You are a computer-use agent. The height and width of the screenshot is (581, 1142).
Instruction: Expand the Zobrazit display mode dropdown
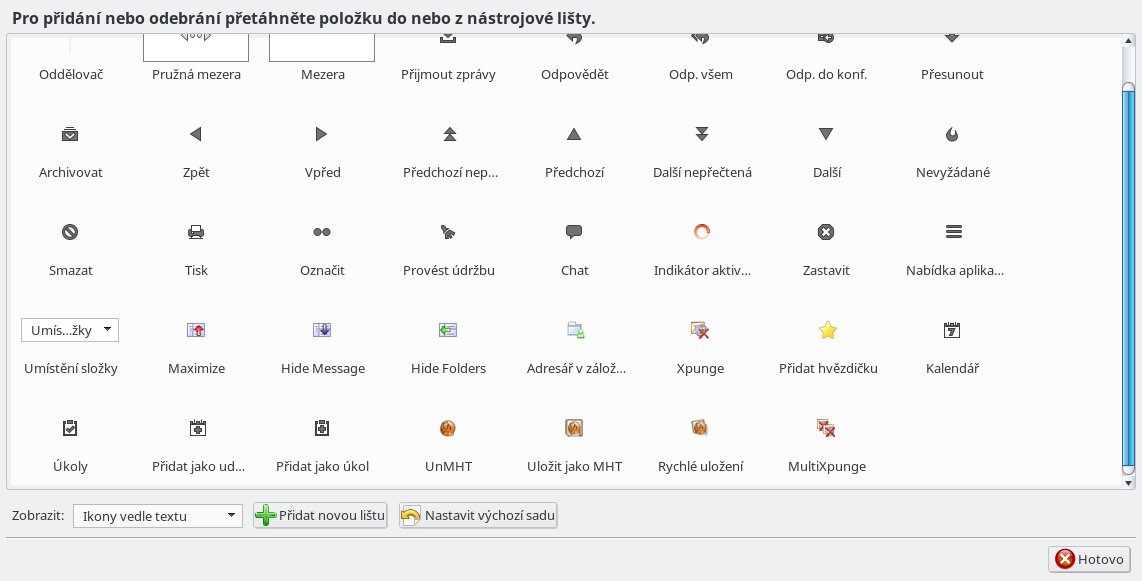pos(157,516)
